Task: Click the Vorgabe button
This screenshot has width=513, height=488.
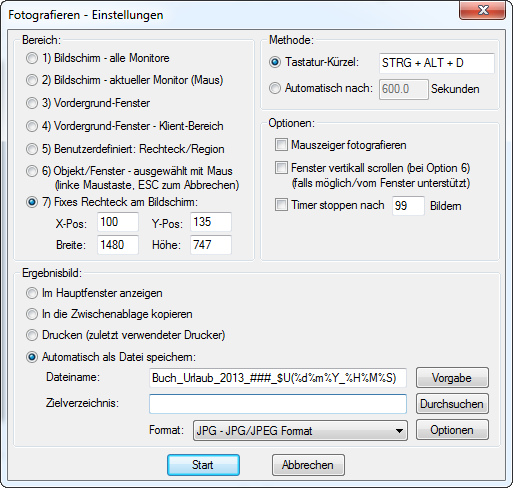Action: (452, 378)
